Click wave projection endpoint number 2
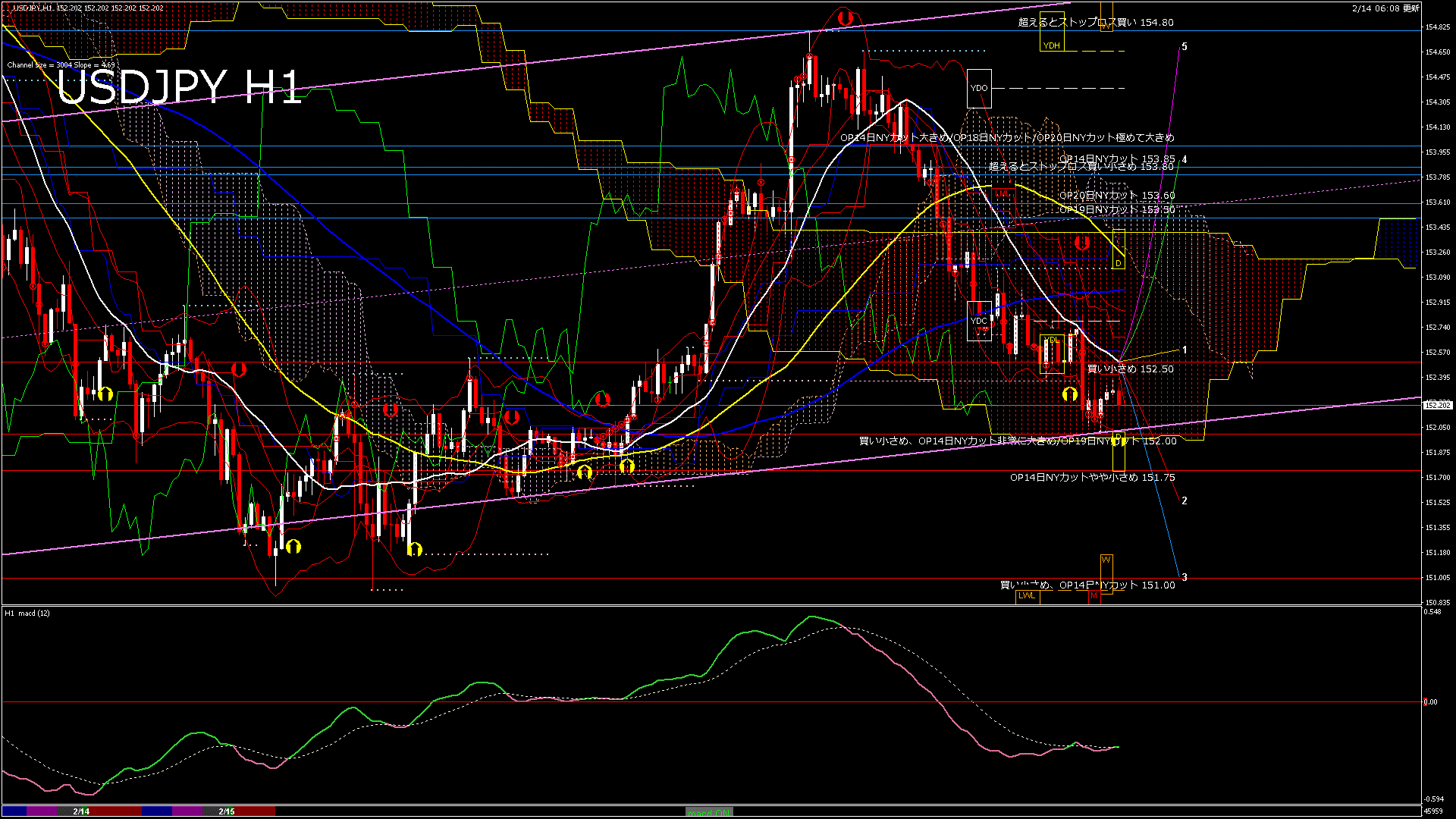This screenshot has width=1456, height=819. pyautogui.click(x=1185, y=500)
